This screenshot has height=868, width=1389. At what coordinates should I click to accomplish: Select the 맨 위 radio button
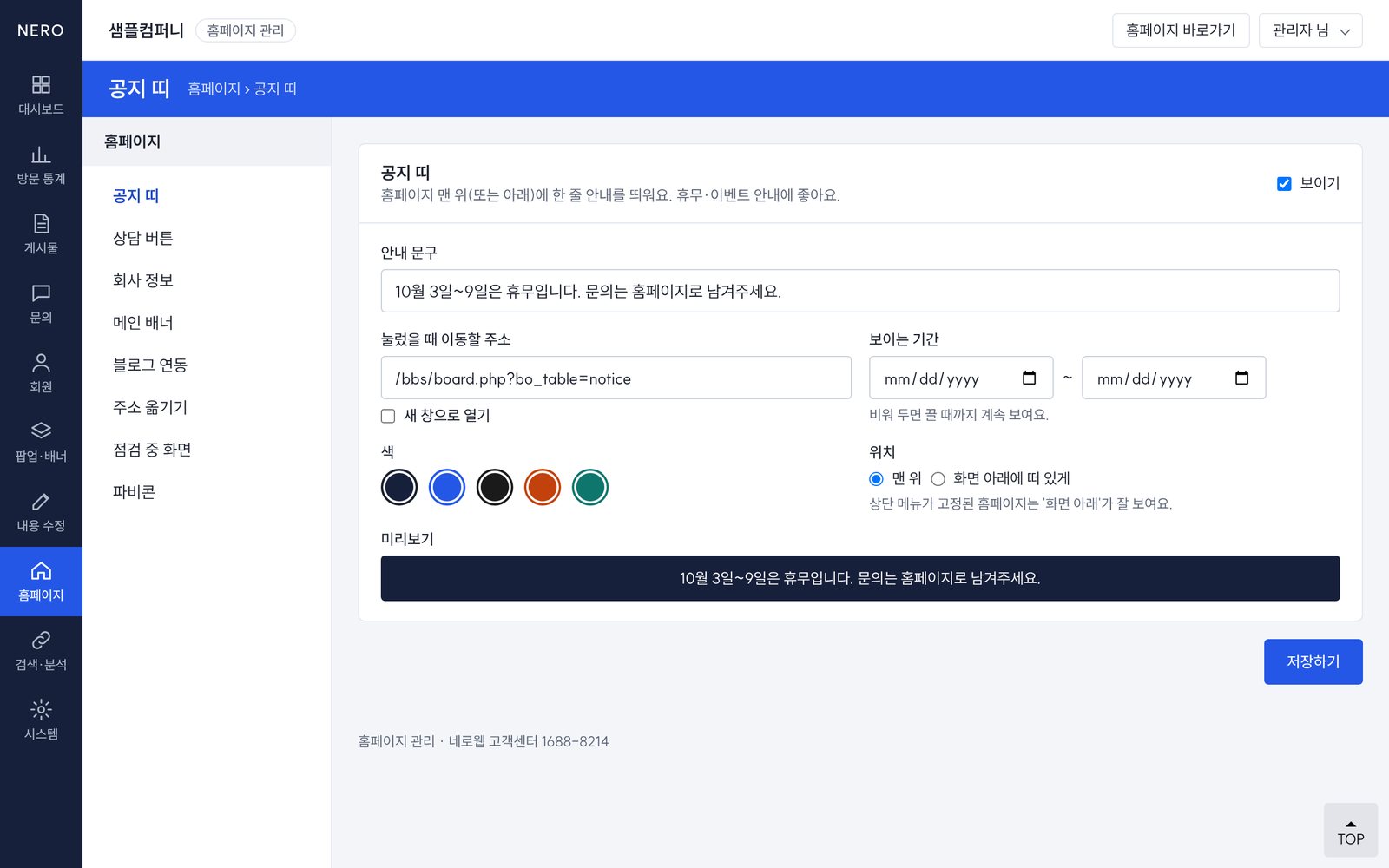(876, 478)
